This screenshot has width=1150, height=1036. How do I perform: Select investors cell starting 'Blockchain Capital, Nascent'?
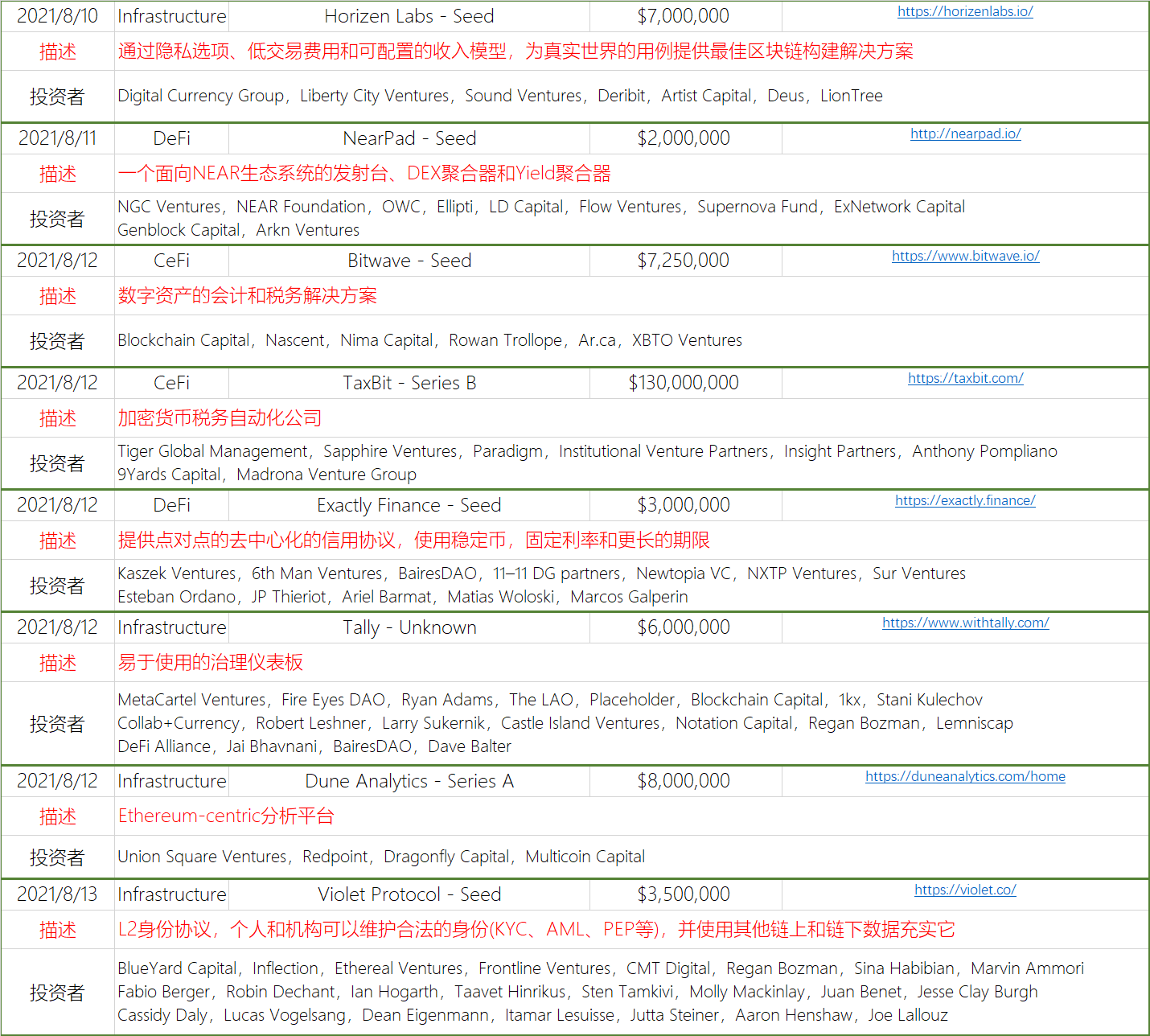[631, 341]
